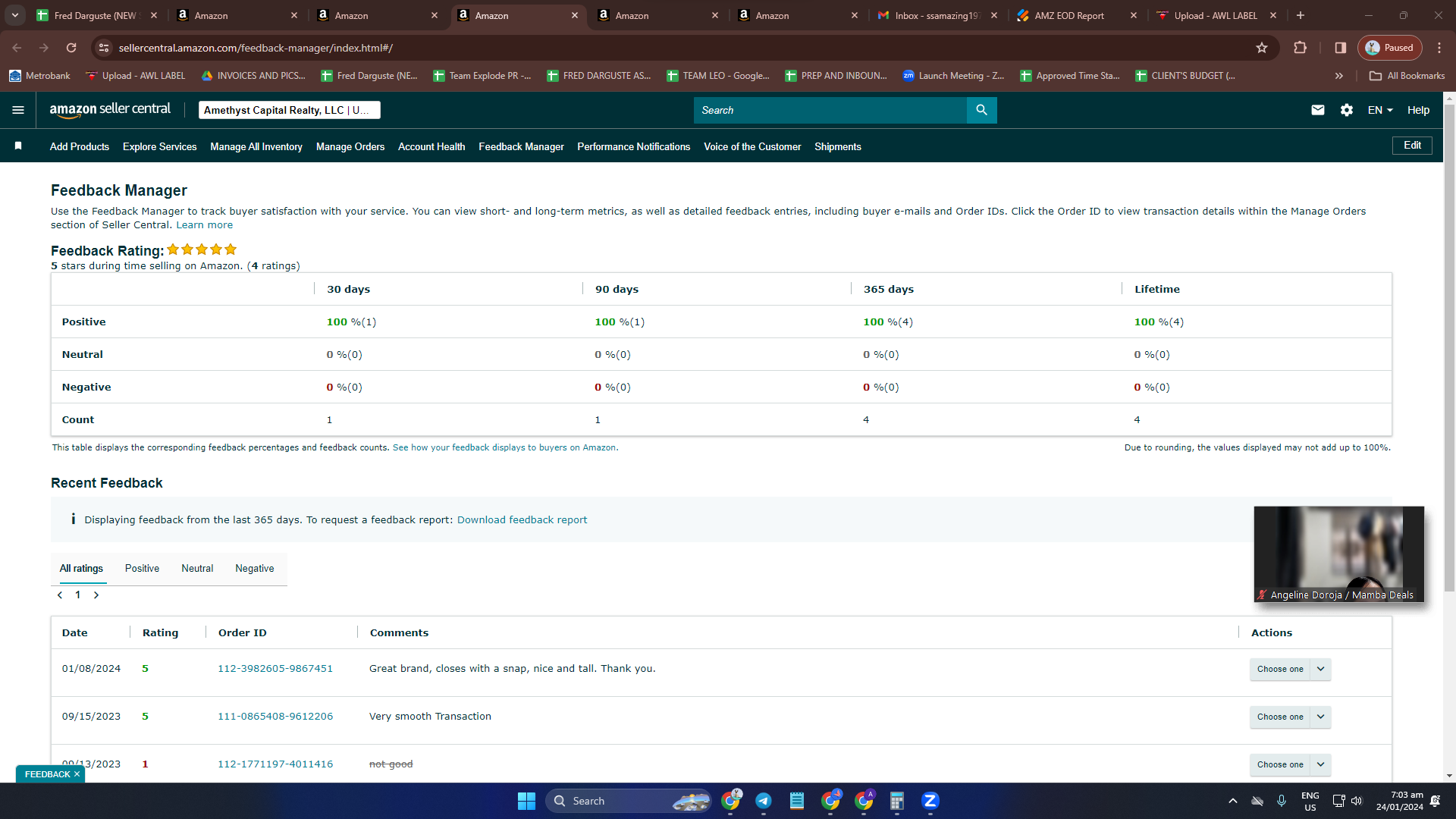Click the Learn more link
The height and width of the screenshot is (819, 1456).
(205, 225)
